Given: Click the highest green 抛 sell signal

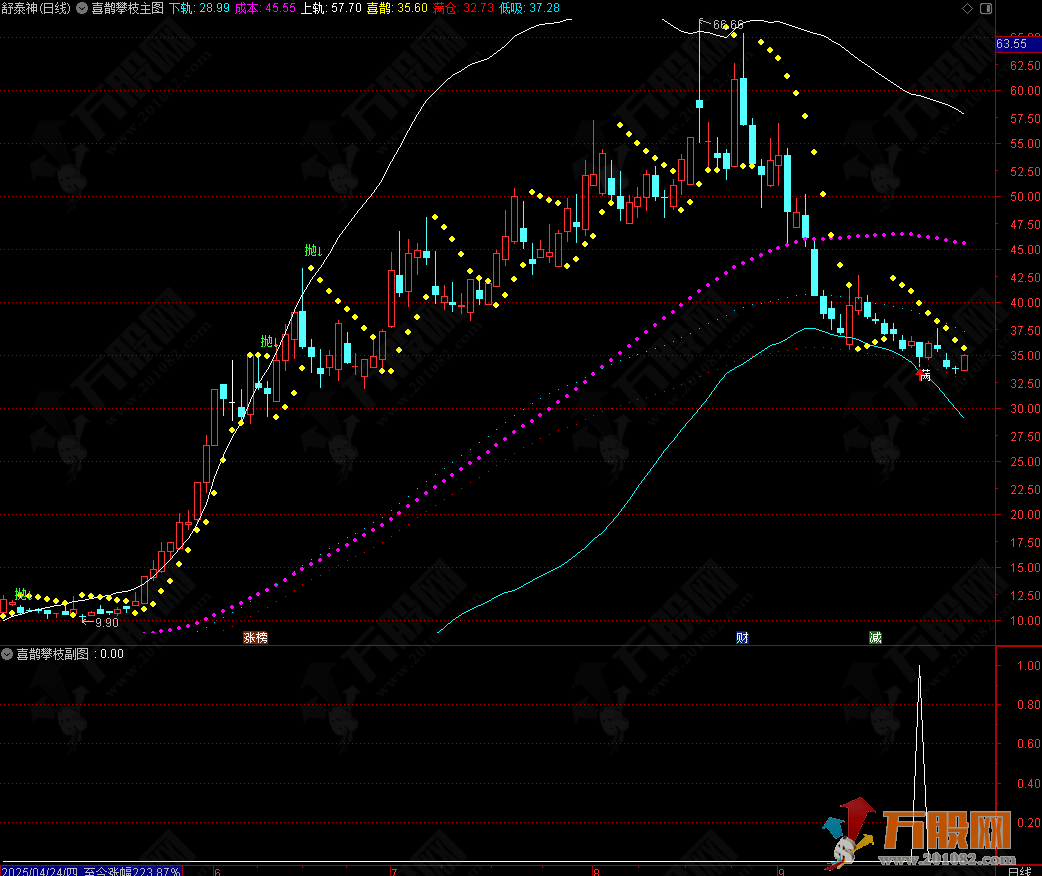Looking at the screenshot, I should click(x=313, y=250).
